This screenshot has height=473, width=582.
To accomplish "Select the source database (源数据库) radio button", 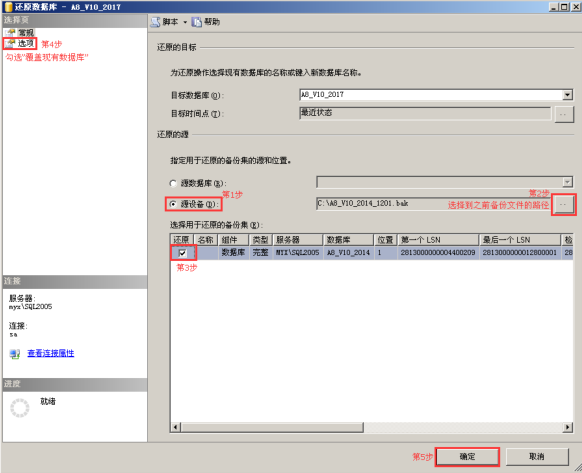I will (x=173, y=183).
